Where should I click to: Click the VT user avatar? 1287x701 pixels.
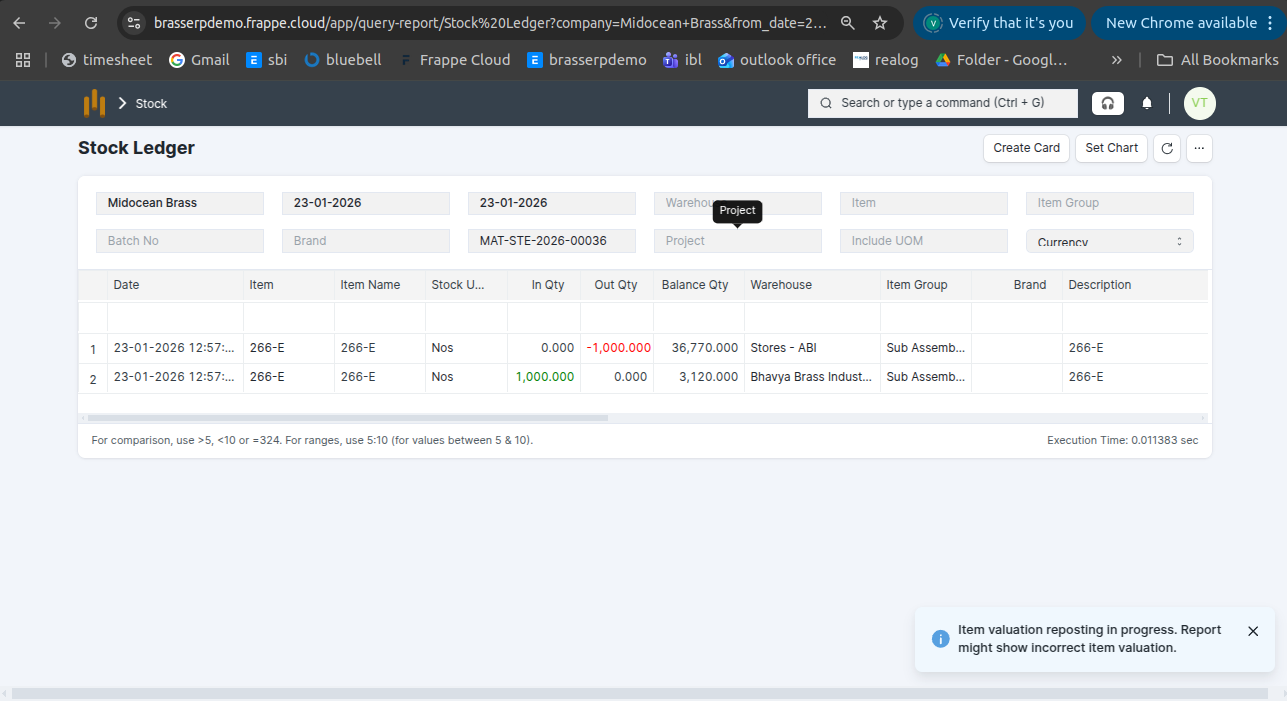(1199, 103)
